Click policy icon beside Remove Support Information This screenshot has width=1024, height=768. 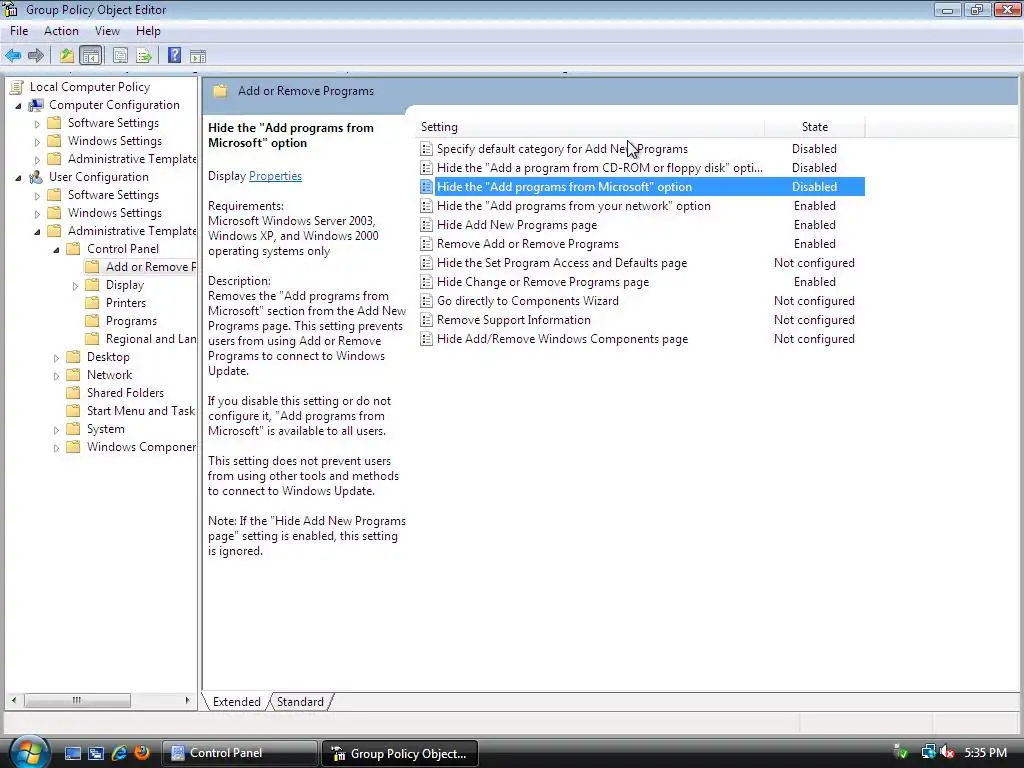coord(426,320)
